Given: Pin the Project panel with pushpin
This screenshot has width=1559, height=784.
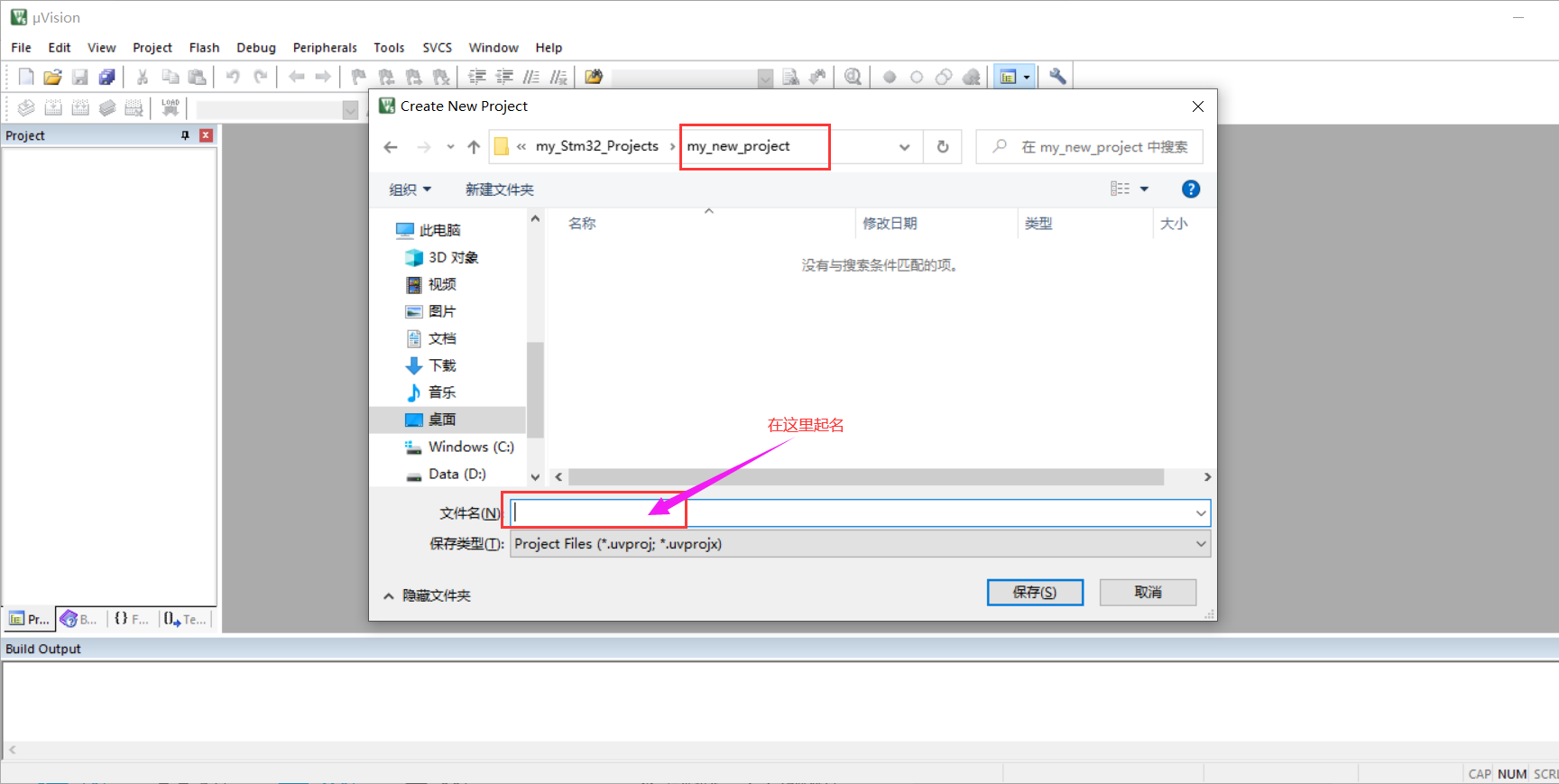Looking at the screenshot, I should pos(185,135).
